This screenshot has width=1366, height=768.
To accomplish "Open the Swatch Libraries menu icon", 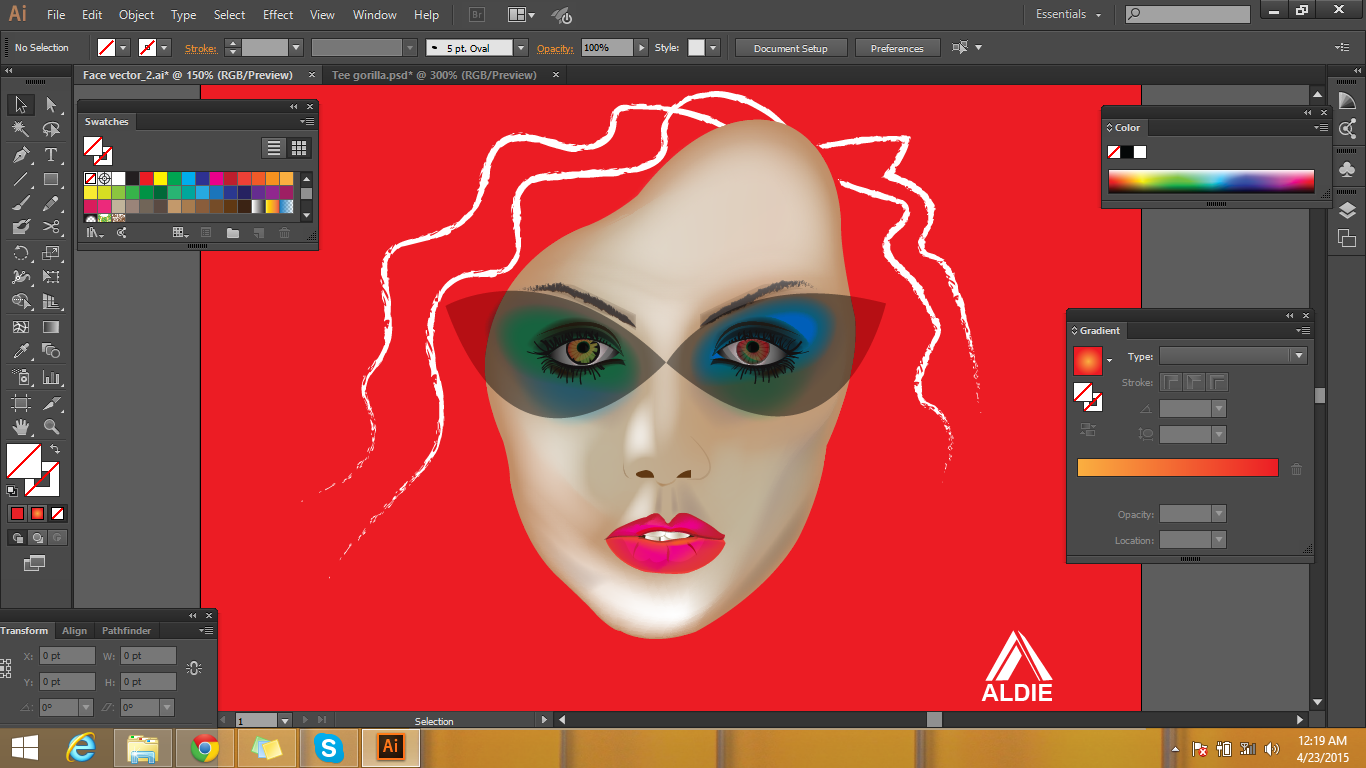I will pyautogui.click(x=94, y=232).
